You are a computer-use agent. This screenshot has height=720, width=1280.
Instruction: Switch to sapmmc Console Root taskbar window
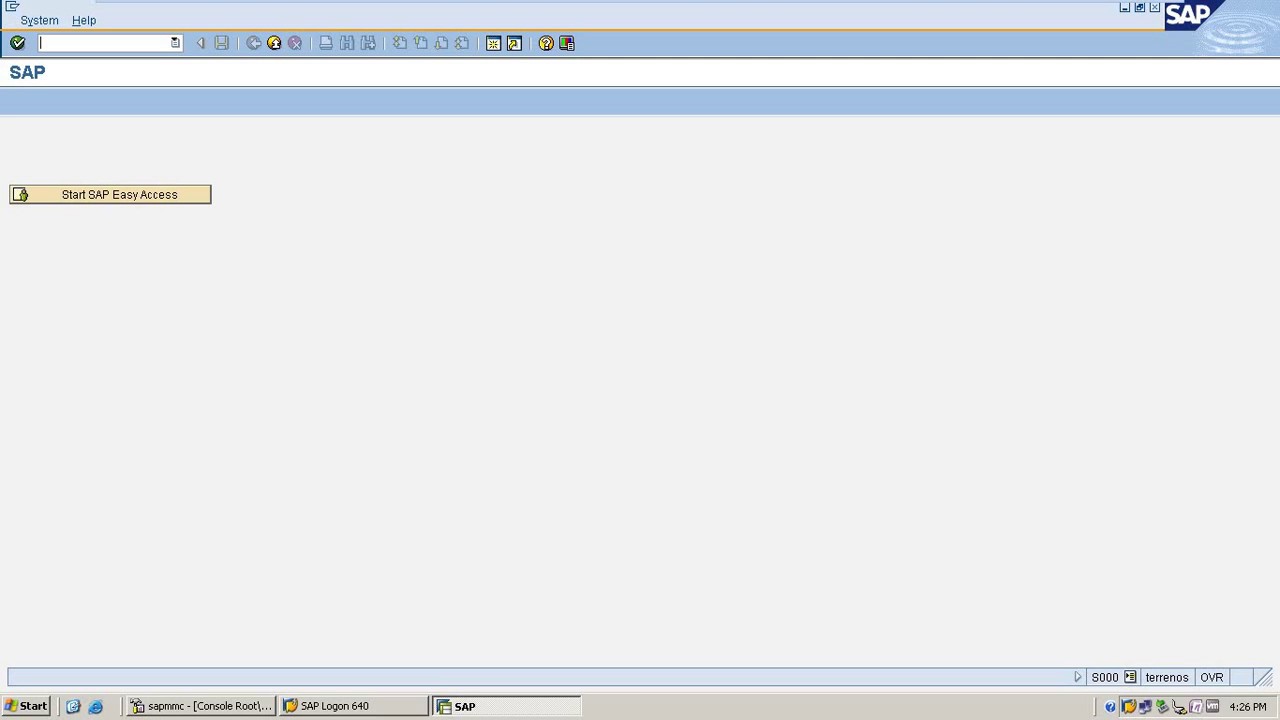(201, 706)
